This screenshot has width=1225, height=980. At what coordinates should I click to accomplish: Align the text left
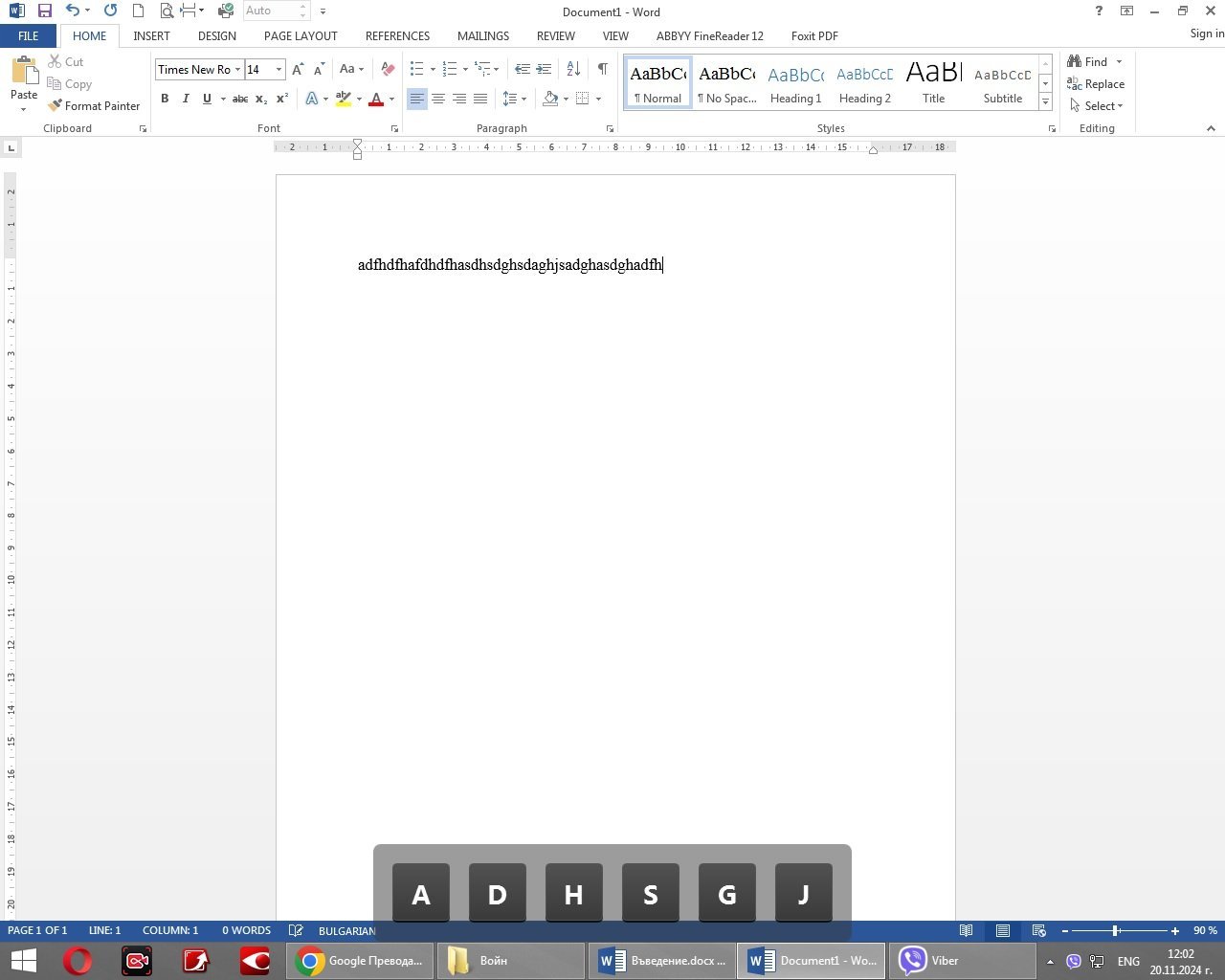(416, 99)
